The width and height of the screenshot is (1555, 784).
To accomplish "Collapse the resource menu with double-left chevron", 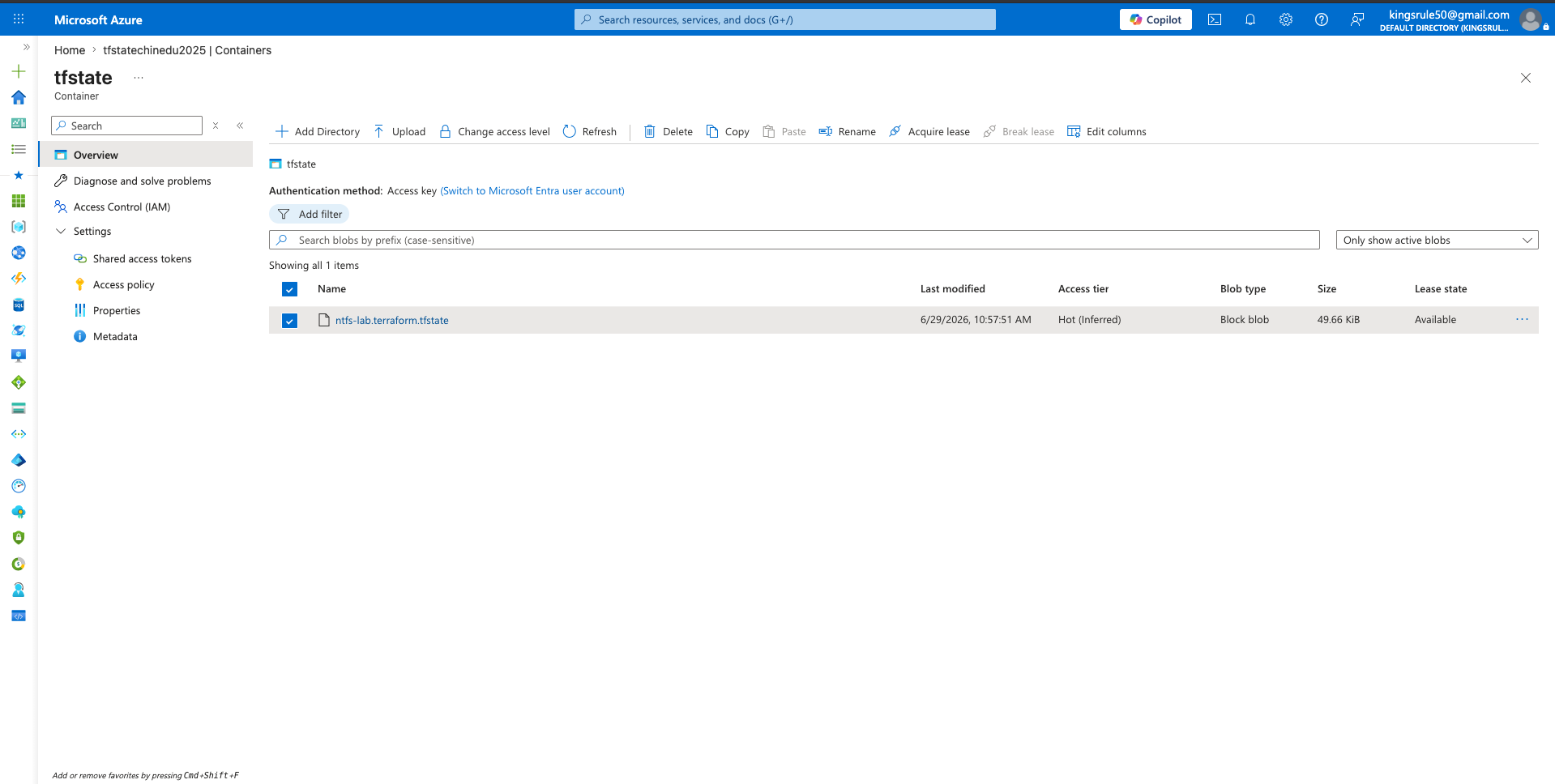I will [x=240, y=126].
